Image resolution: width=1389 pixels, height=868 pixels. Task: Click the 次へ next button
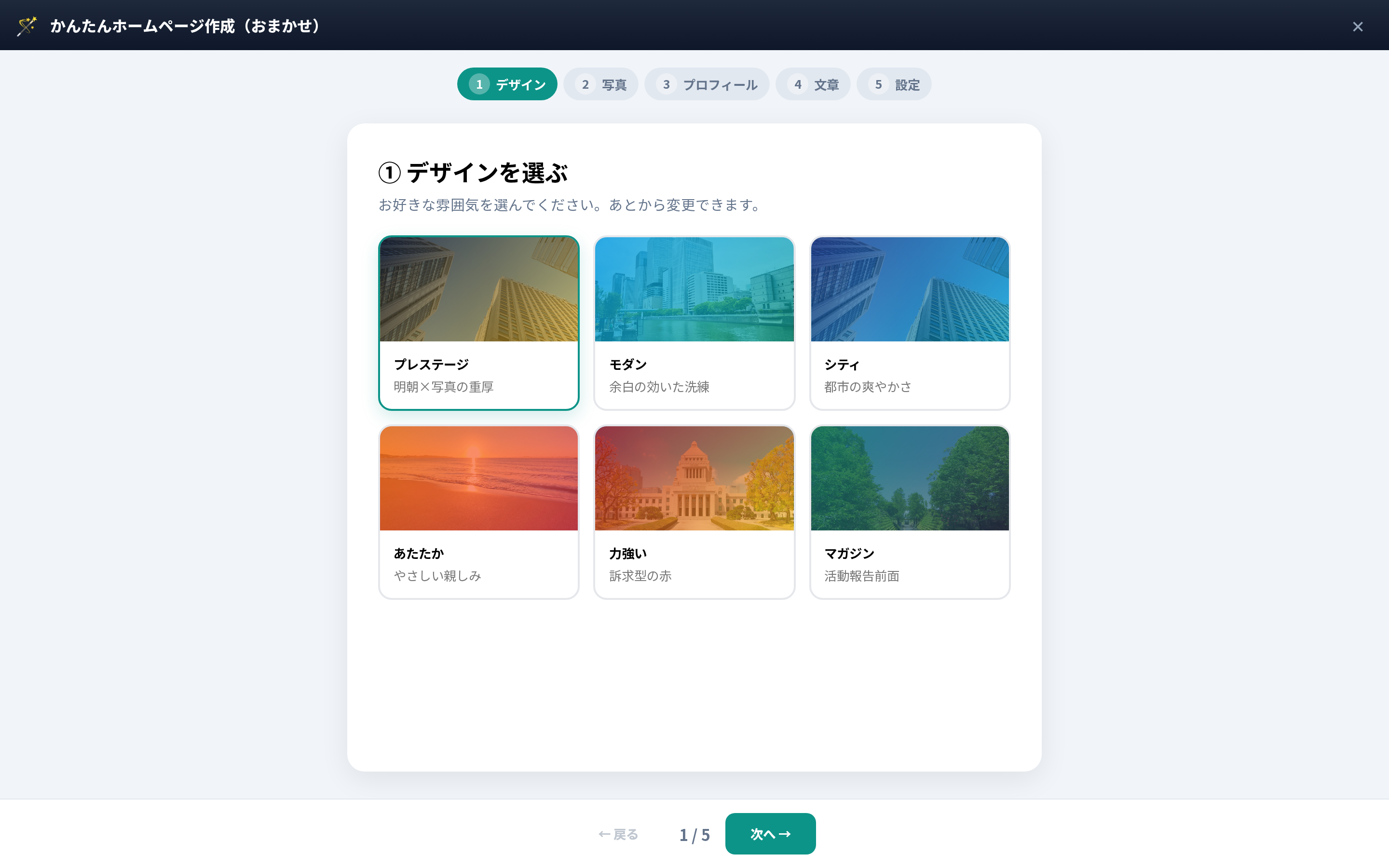(x=770, y=834)
